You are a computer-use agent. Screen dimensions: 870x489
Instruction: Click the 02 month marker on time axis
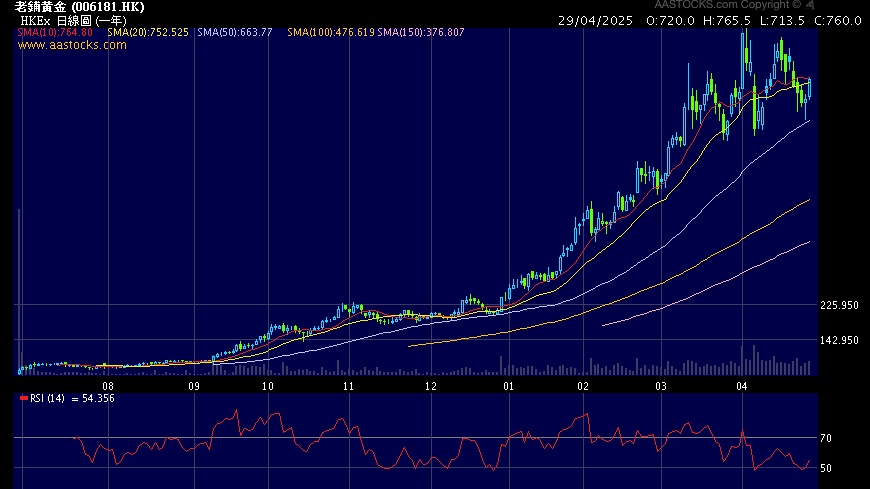(583, 385)
